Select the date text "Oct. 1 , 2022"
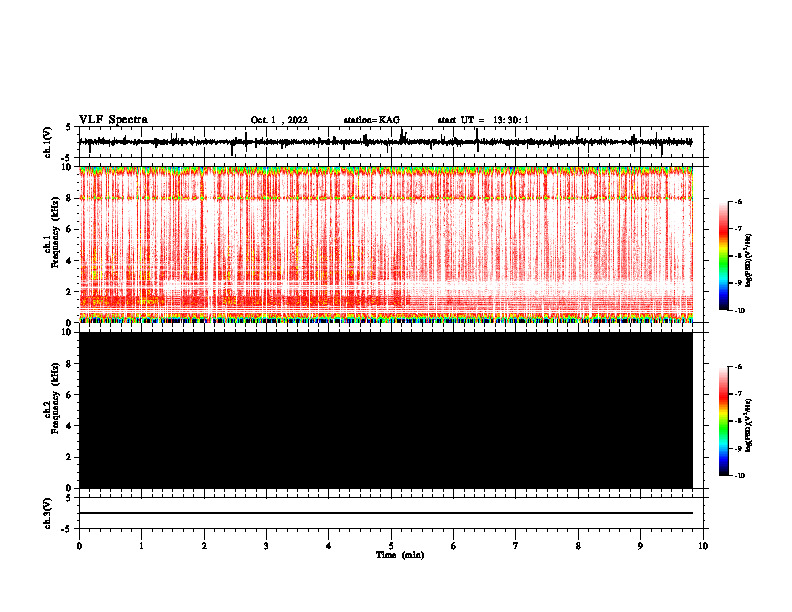The width and height of the screenshot is (792, 612). (x=279, y=120)
